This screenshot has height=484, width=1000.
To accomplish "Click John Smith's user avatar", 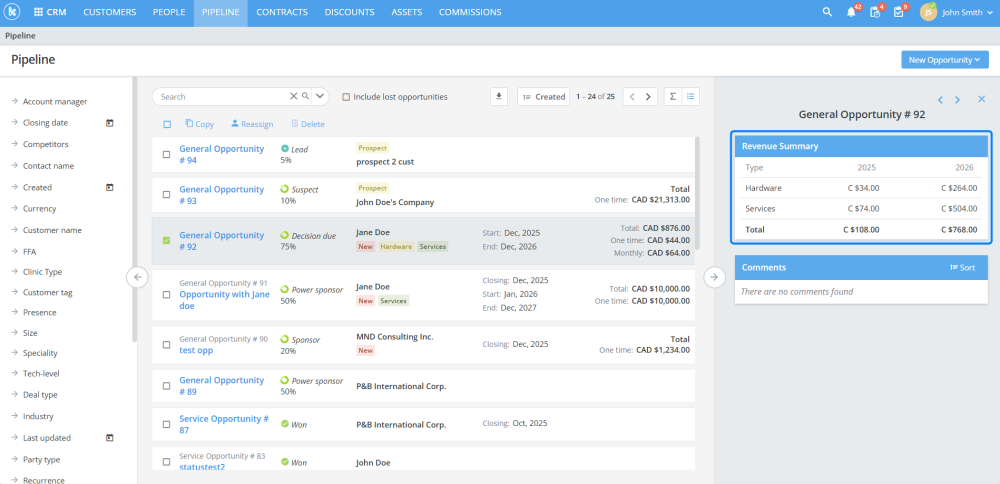I will pos(928,12).
